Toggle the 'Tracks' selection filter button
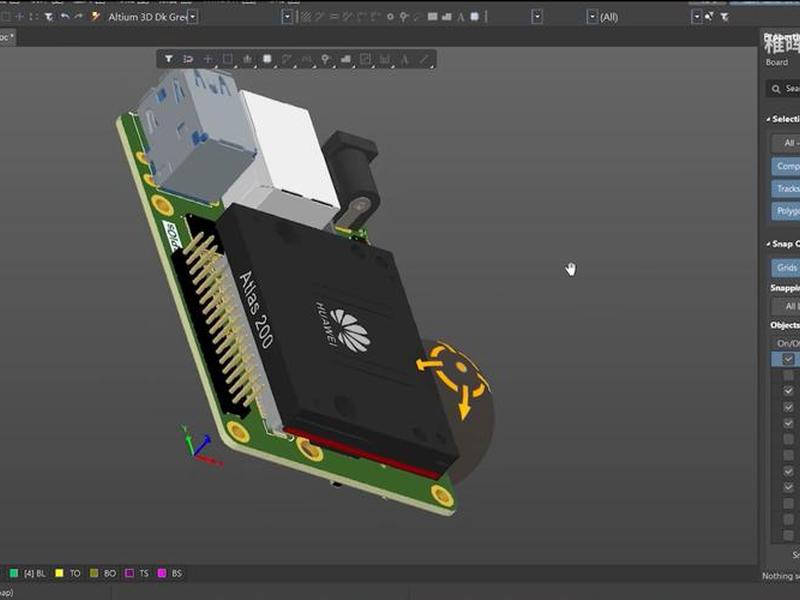This screenshot has width=800, height=600. tap(786, 188)
